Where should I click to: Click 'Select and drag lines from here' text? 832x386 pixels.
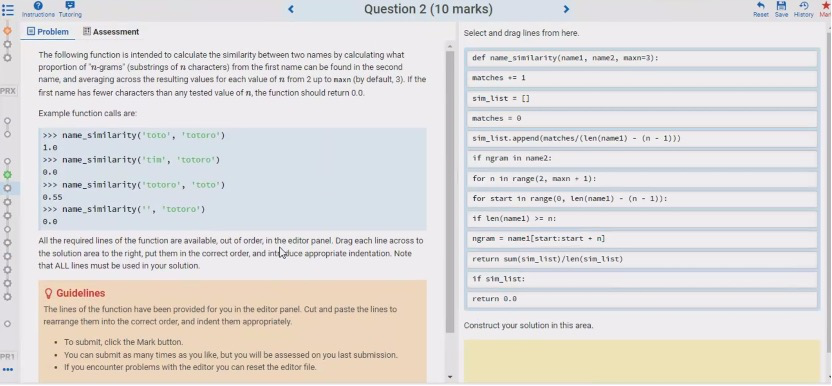521,33
